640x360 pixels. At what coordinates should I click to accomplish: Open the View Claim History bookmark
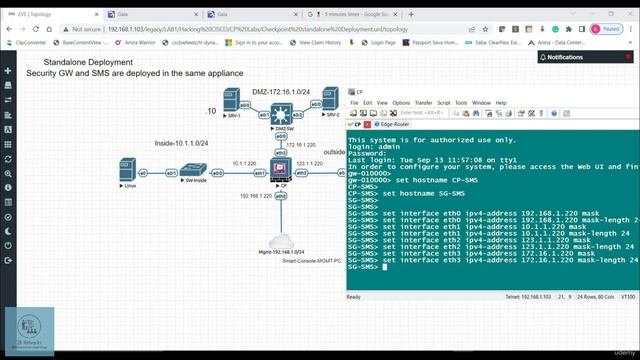pos(316,42)
